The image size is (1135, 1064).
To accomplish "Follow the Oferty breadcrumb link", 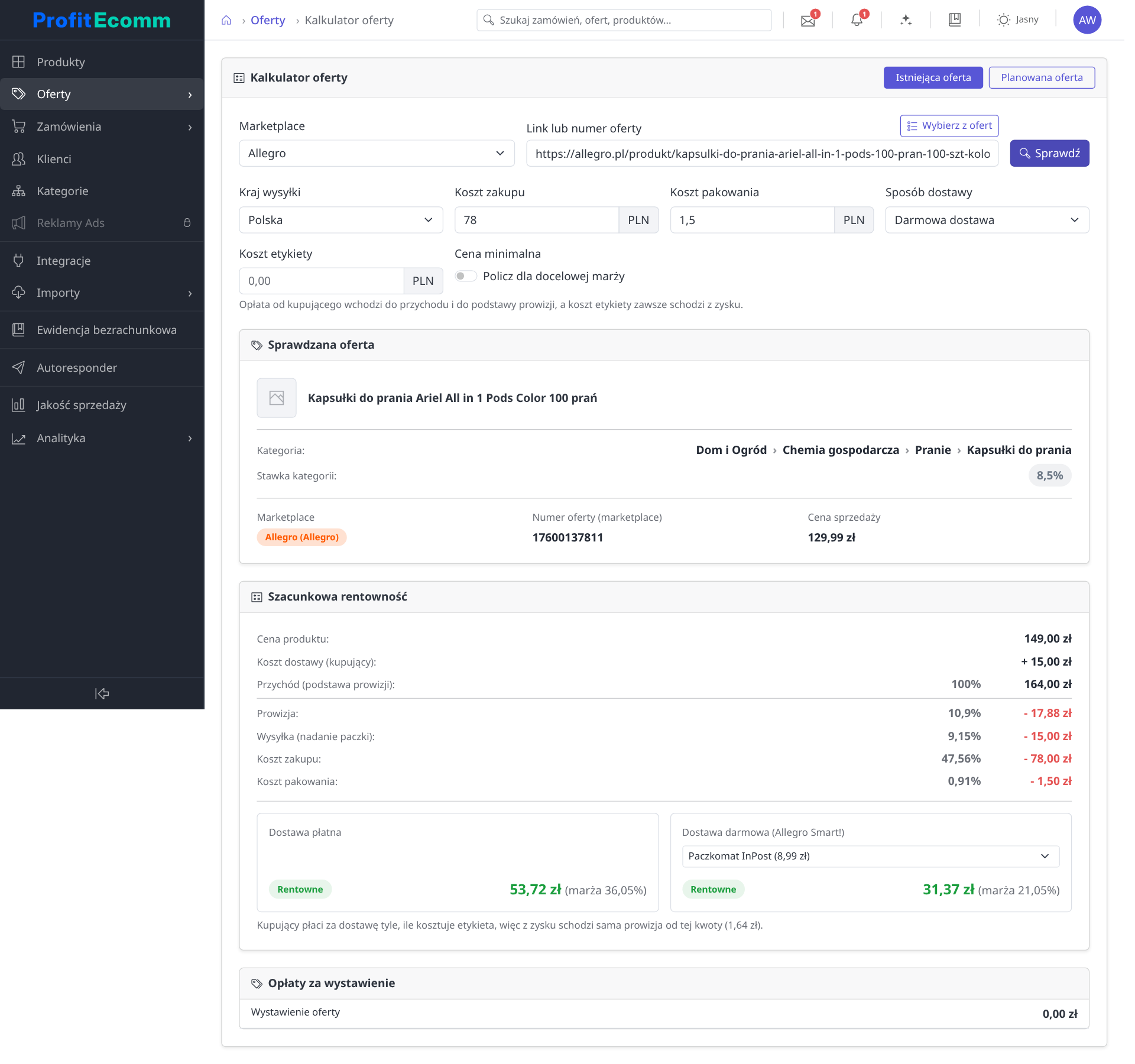I will [268, 20].
